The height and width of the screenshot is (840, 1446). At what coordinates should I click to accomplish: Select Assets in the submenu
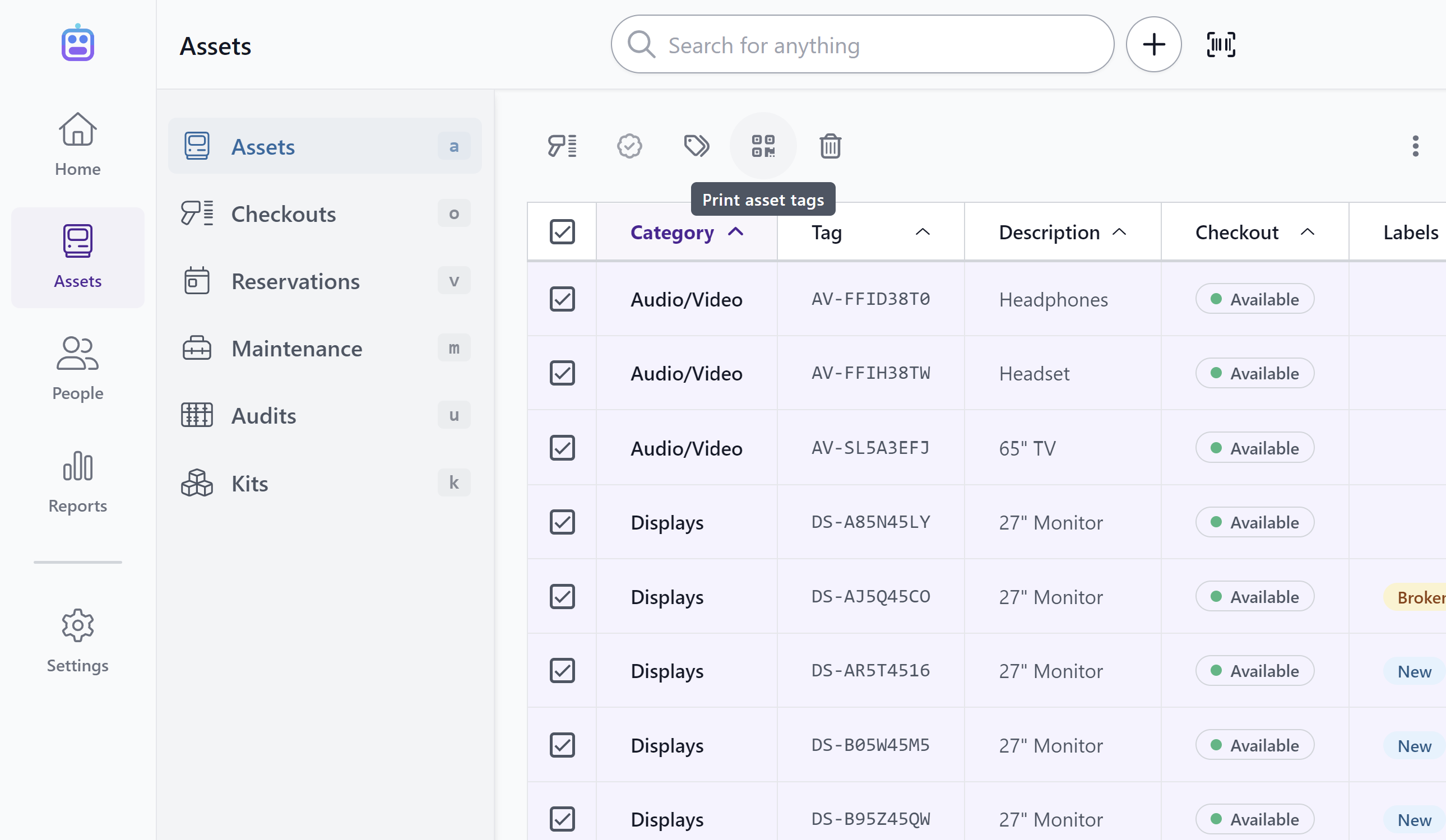click(325, 146)
